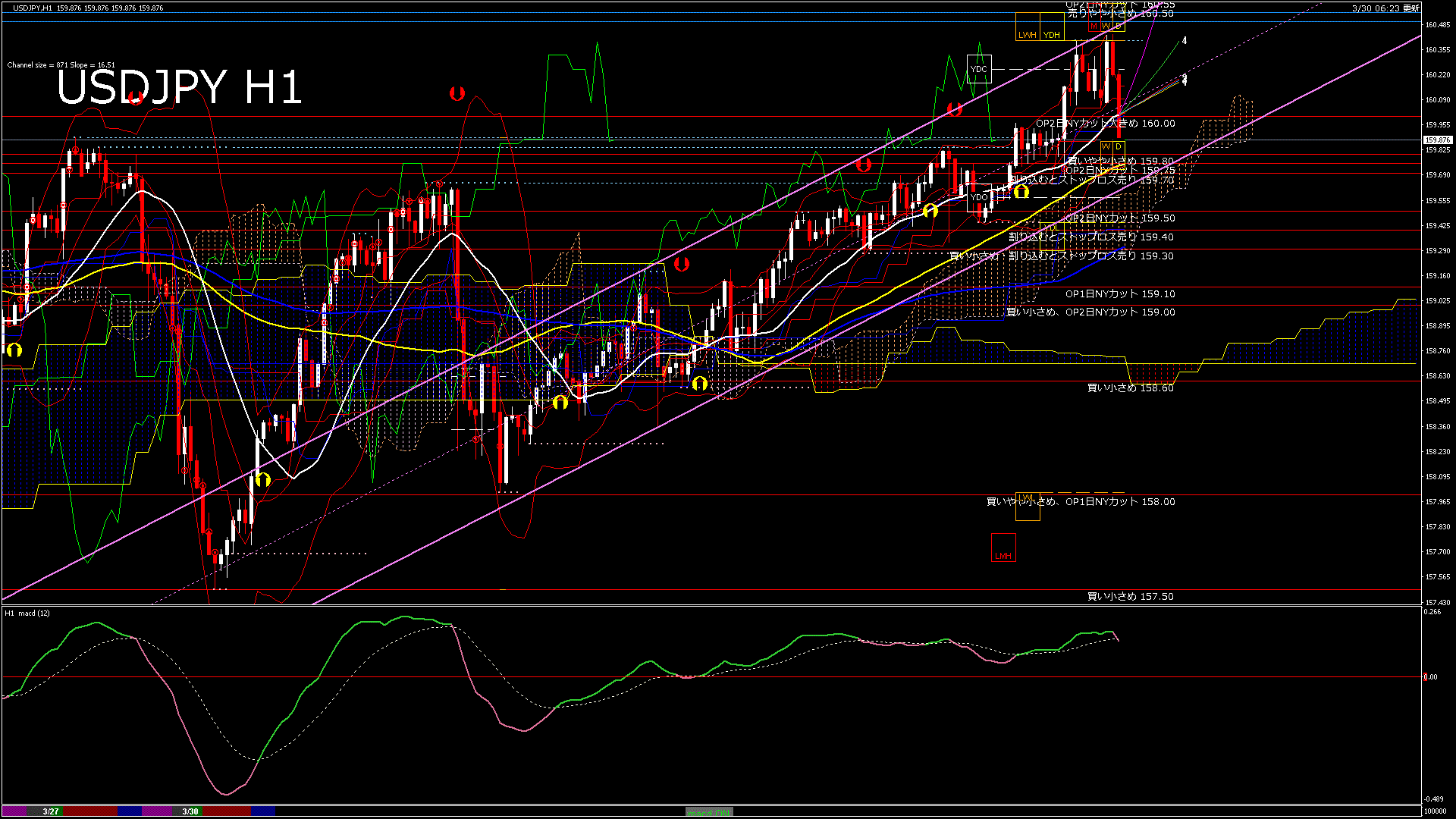
Task: Click the YDH level box
Action: 1051,27
